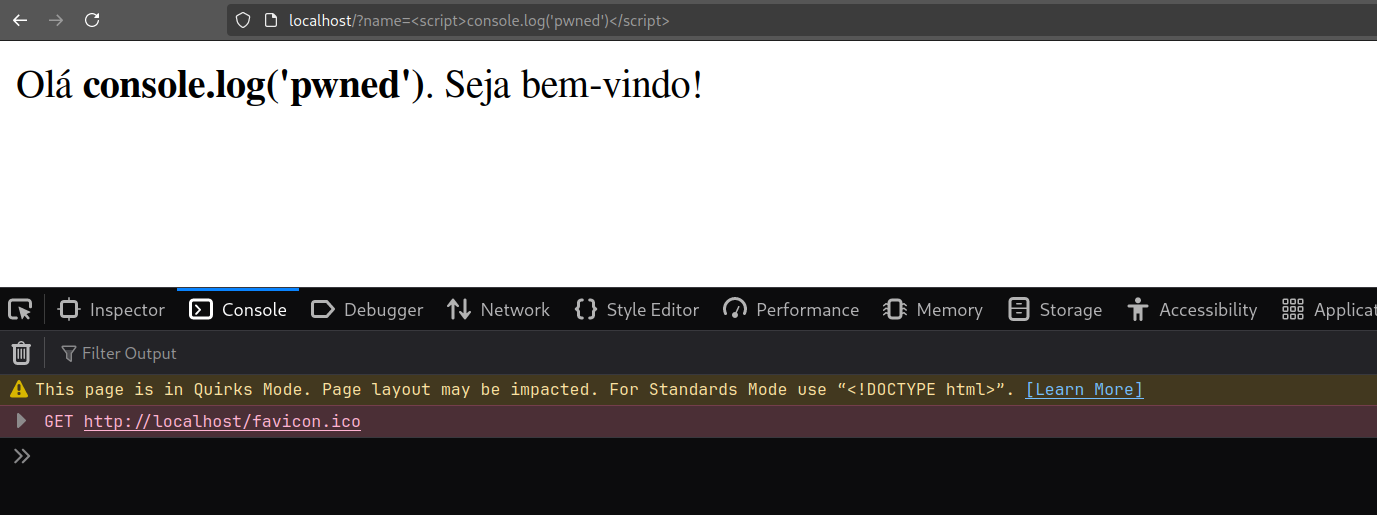Click the Learn More link in warning
Image resolution: width=1377 pixels, height=515 pixels.
[x=1084, y=390]
